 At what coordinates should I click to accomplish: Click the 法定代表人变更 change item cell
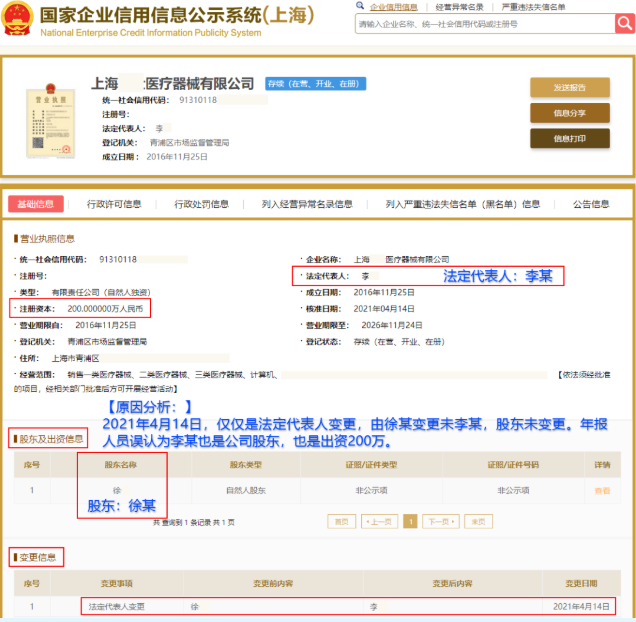click(116, 607)
